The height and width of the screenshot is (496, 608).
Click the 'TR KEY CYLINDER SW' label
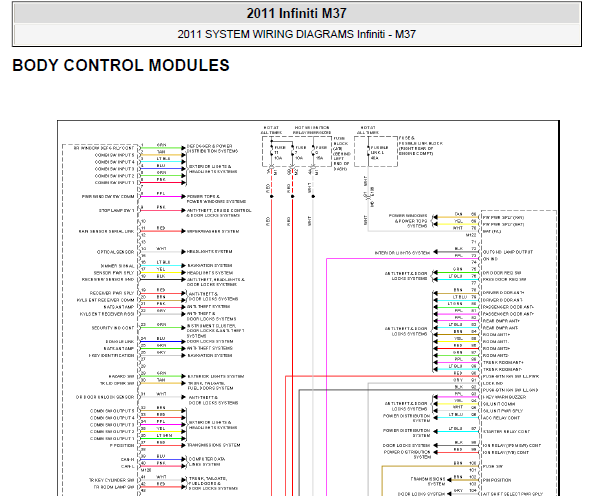[111, 480]
